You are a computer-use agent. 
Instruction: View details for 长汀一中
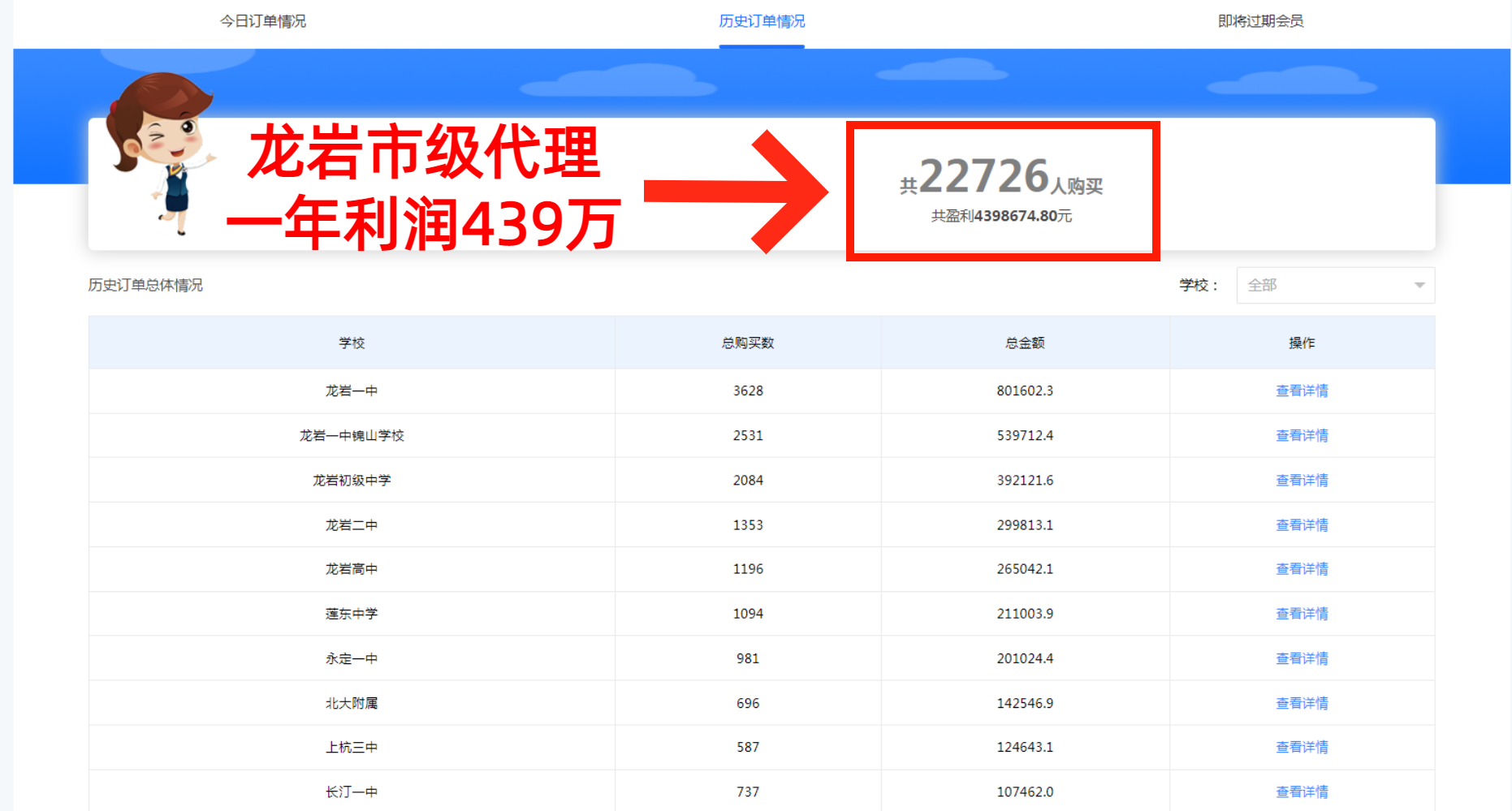1302,791
